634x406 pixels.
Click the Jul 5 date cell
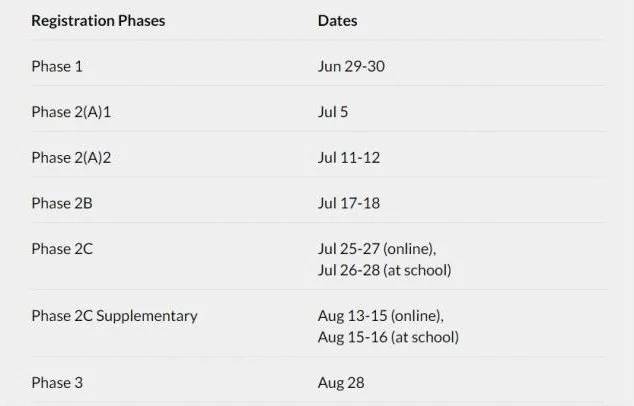[333, 112]
